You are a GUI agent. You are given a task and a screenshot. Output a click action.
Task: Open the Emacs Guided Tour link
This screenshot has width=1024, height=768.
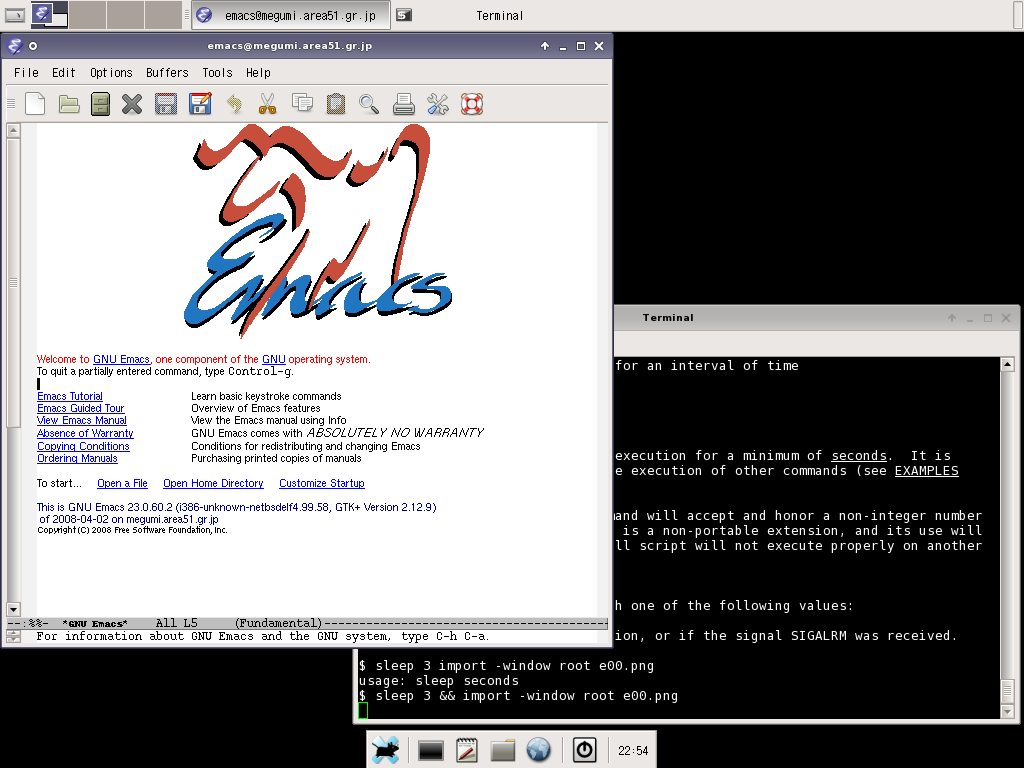80,408
